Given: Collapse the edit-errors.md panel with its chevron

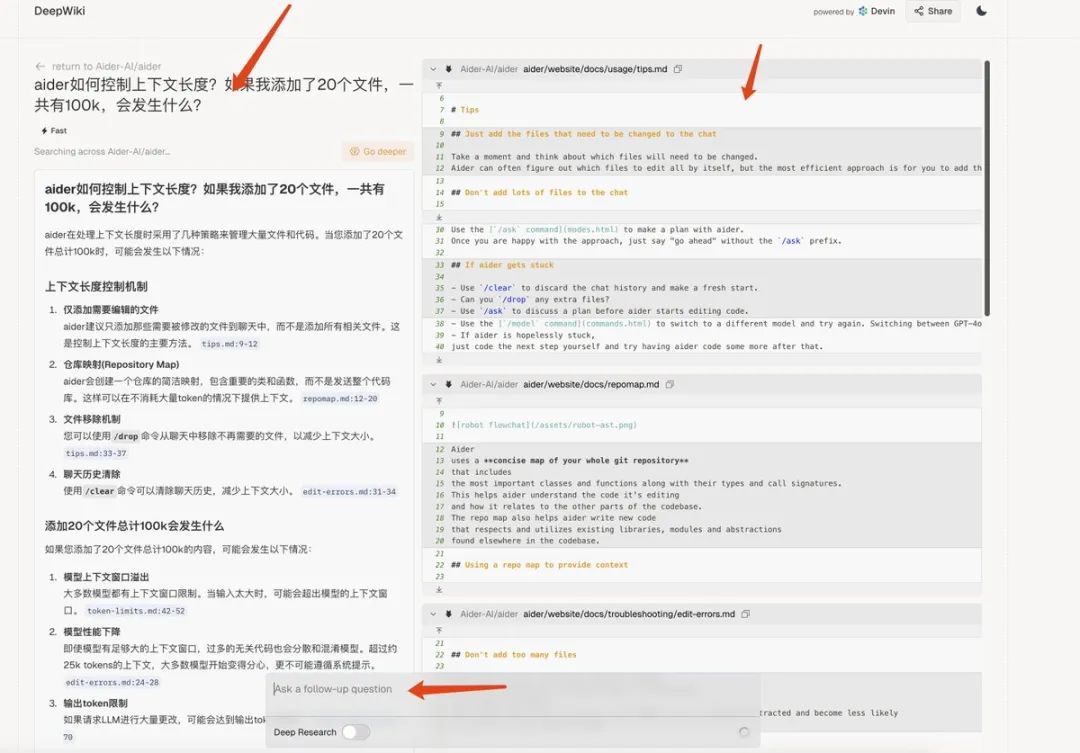Looking at the screenshot, I should [x=433, y=614].
